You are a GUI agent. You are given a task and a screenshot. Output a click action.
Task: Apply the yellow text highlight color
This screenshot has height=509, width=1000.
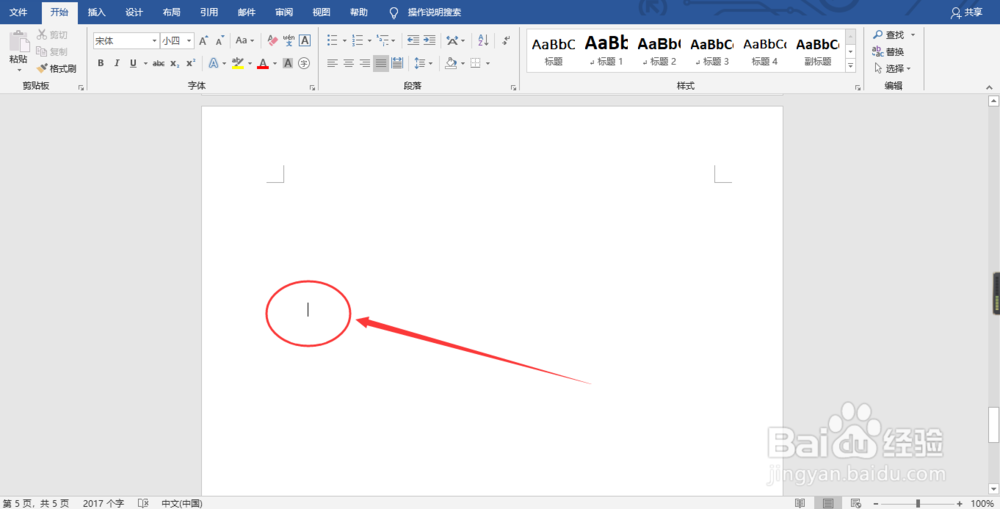click(238, 63)
